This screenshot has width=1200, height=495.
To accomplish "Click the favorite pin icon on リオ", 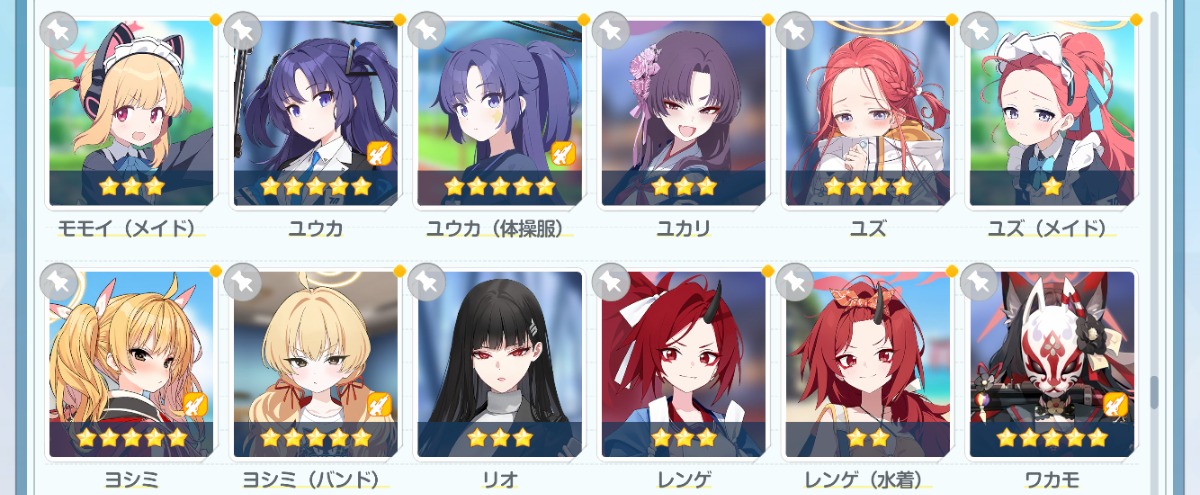I will (x=427, y=282).
